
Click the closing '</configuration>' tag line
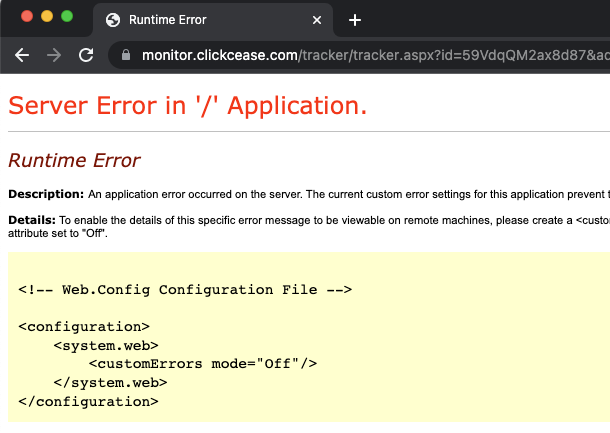click(x=88, y=401)
